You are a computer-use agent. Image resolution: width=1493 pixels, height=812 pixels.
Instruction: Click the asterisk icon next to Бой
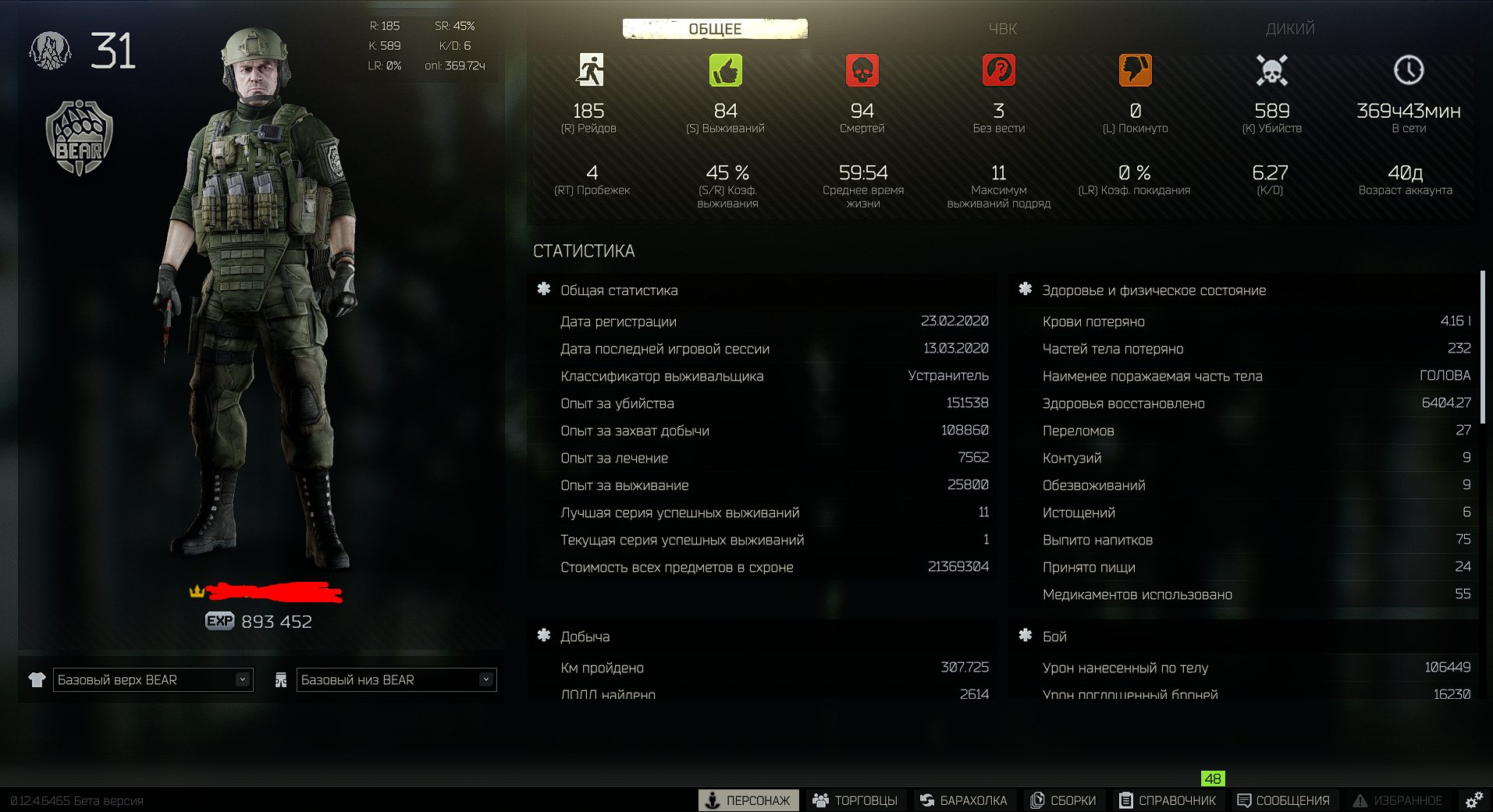(x=1026, y=636)
